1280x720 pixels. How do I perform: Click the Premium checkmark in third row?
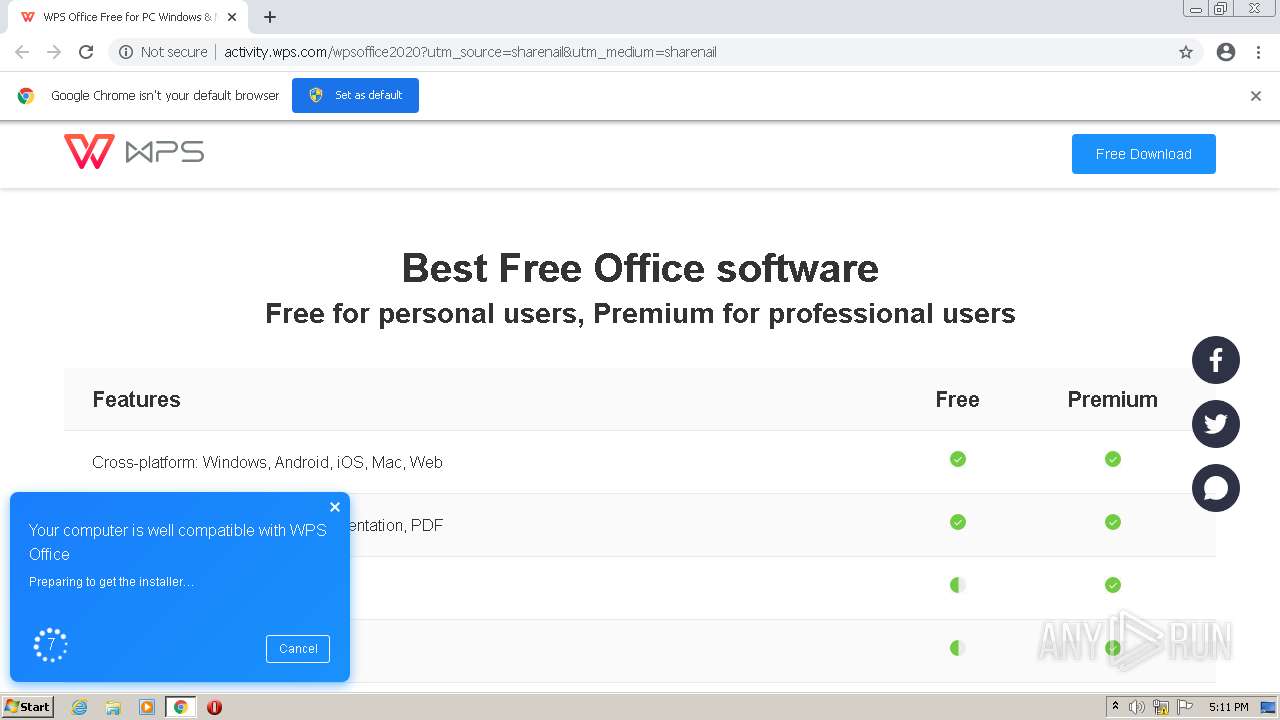tap(1113, 585)
